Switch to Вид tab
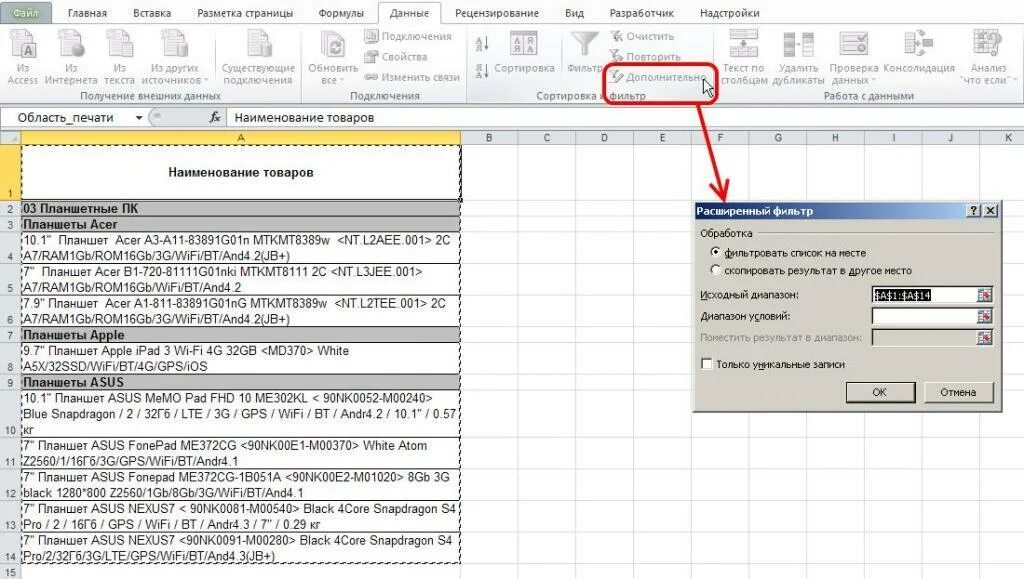Viewport: 1024px width, 579px height. click(x=574, y=13)
